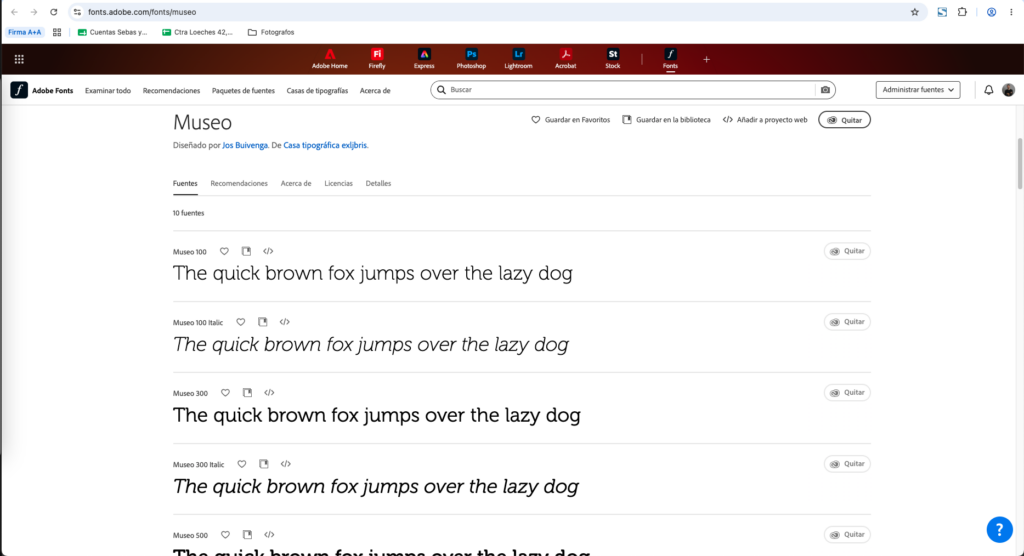The image size is (1024, 556).
Task: Bookmark this page with star icon
Action: 914,12
